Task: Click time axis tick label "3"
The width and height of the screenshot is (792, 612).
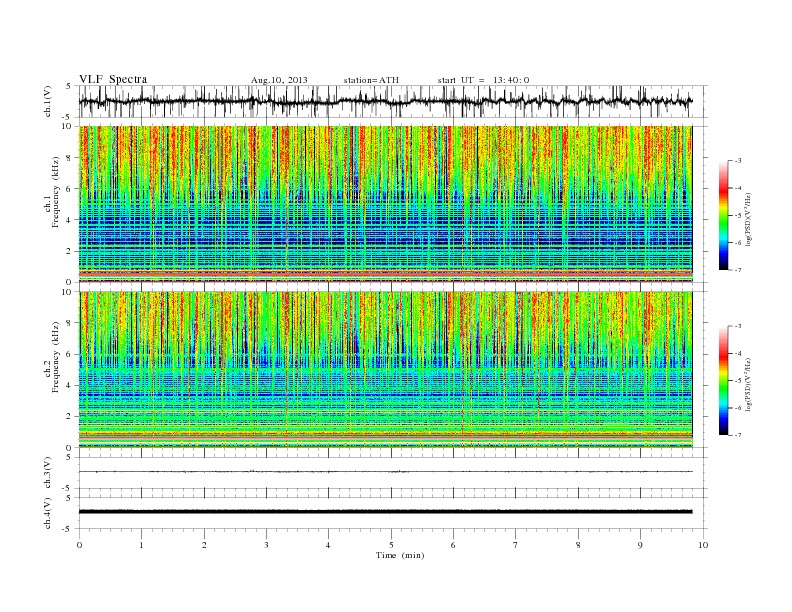Action: pos(267,545)
